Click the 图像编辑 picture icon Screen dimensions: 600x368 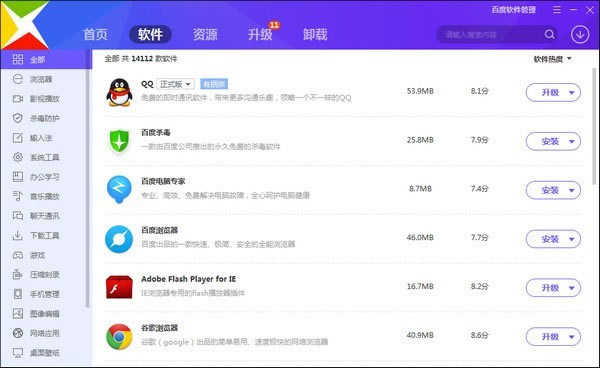click(18, 313)
